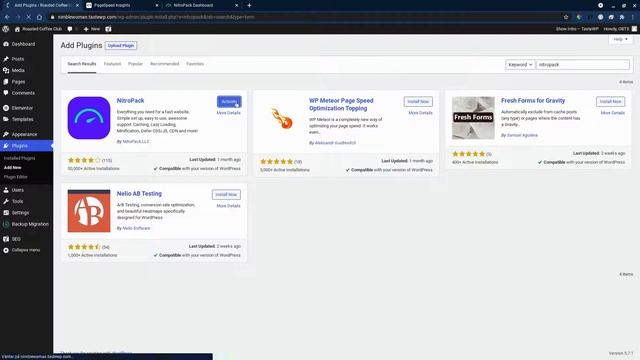Click the Nelio AB Testing logo thumbnail
Screen dimensions: 640x360
[x=89, y=211]
